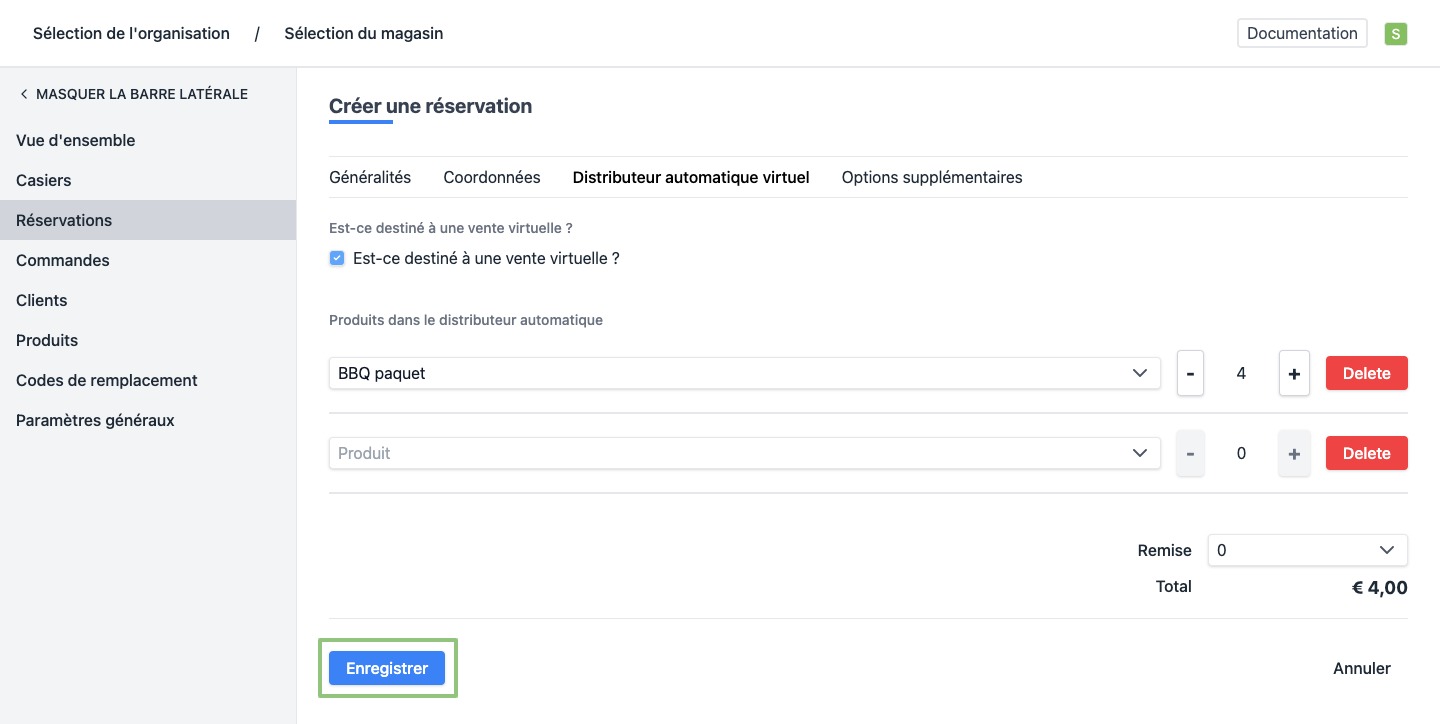Click minus on the empty product row
The width and height of the screenshot is (1440, 724).
click(1190, 454)
